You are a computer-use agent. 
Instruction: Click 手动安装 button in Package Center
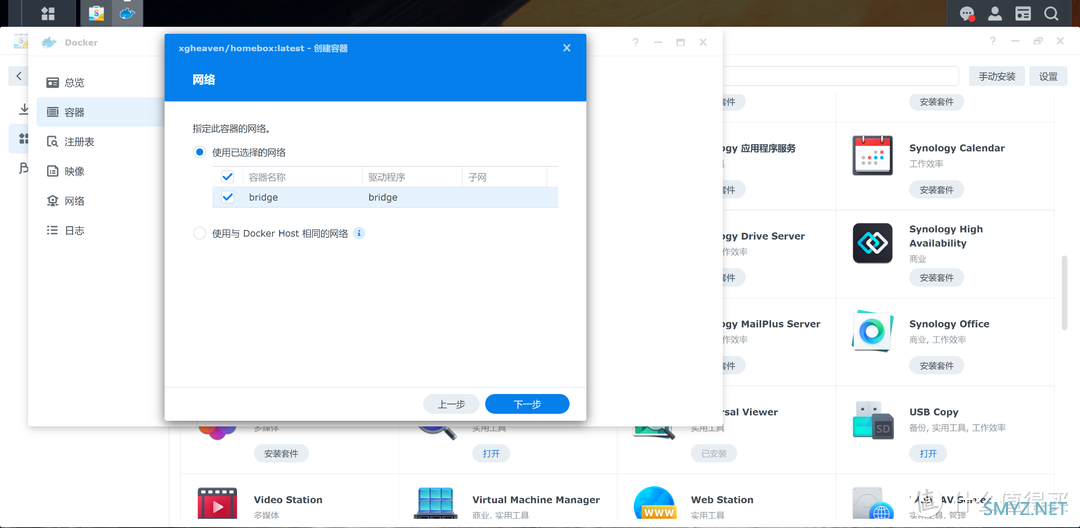[997, 76]
